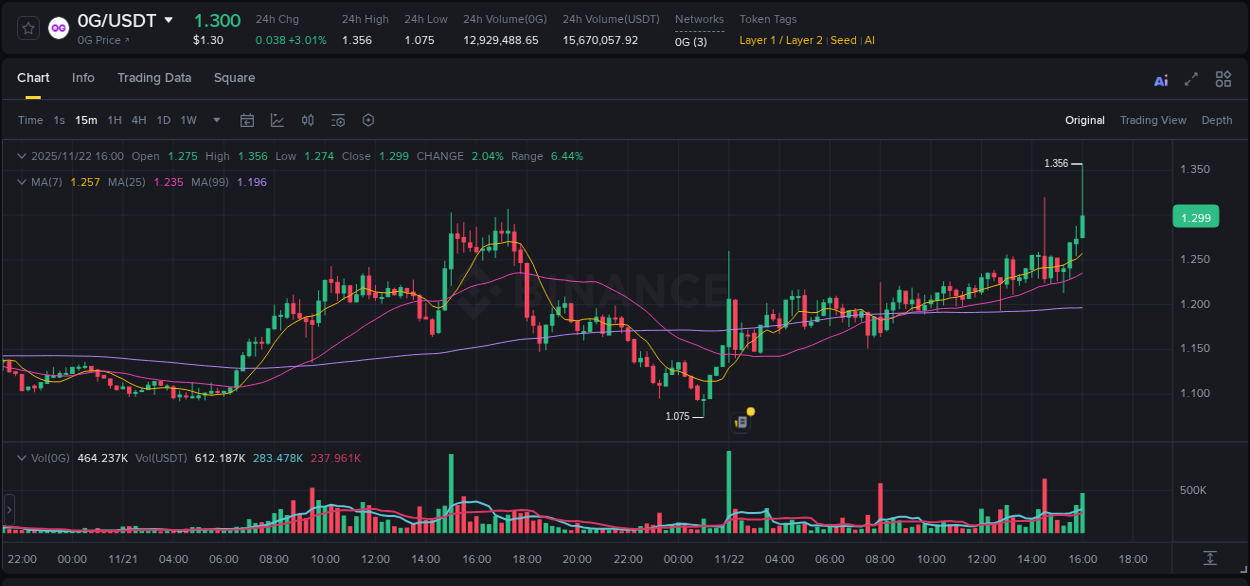The height and width of the screenshot is (586, 1250).
Task: Open the indicator list settings icon
Action: point(337,119)
